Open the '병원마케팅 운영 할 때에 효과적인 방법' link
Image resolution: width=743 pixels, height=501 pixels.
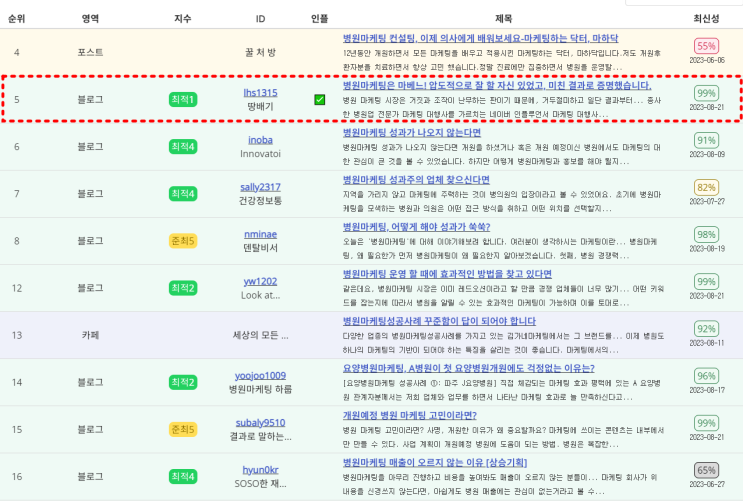point(447,273)
